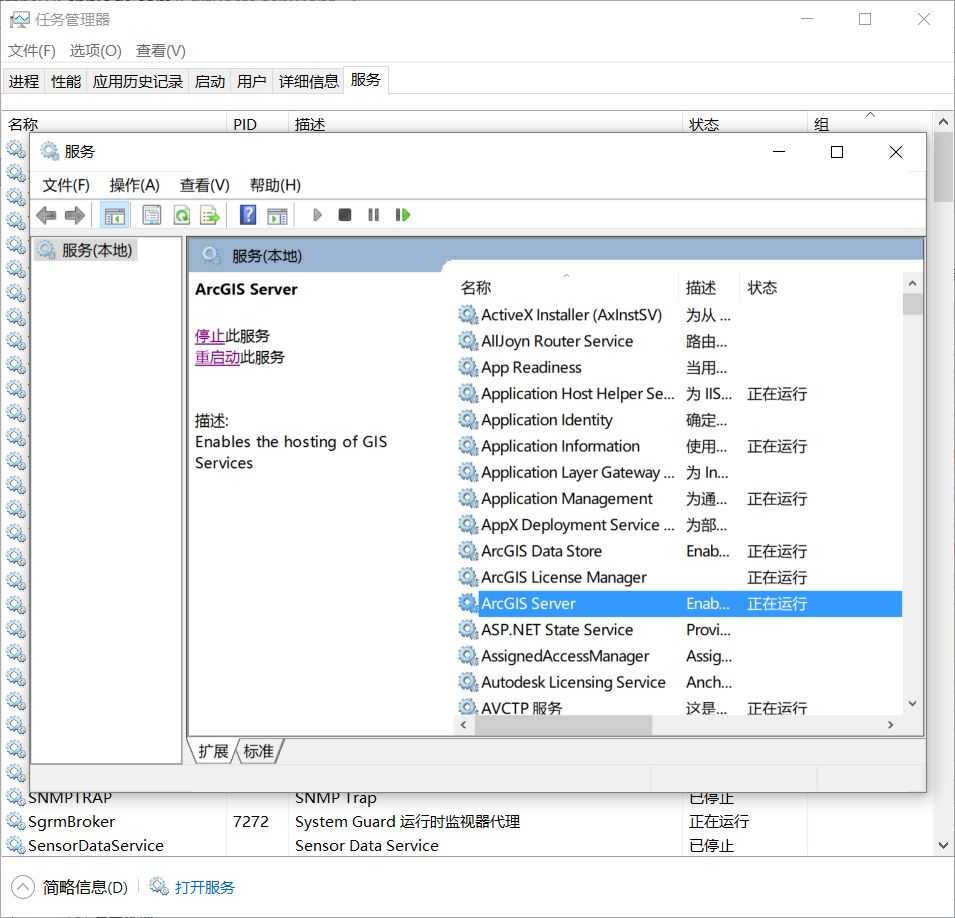Click services horizontal scrollbar right arrow

890,725
